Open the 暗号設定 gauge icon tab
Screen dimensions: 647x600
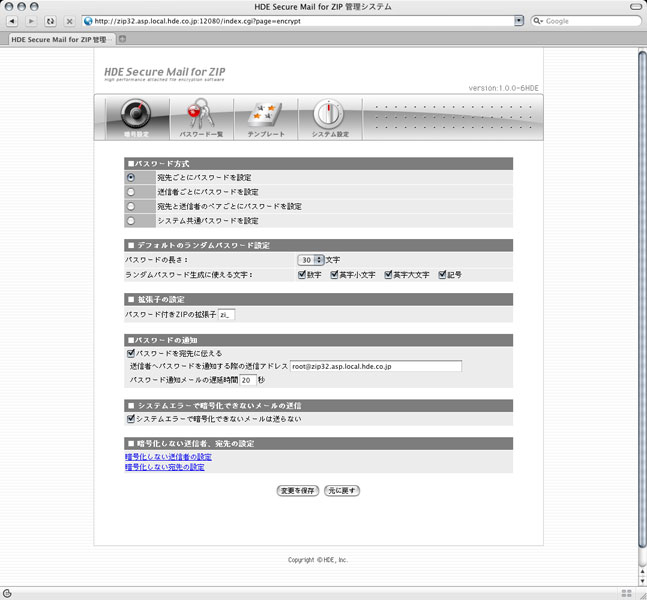137,118
